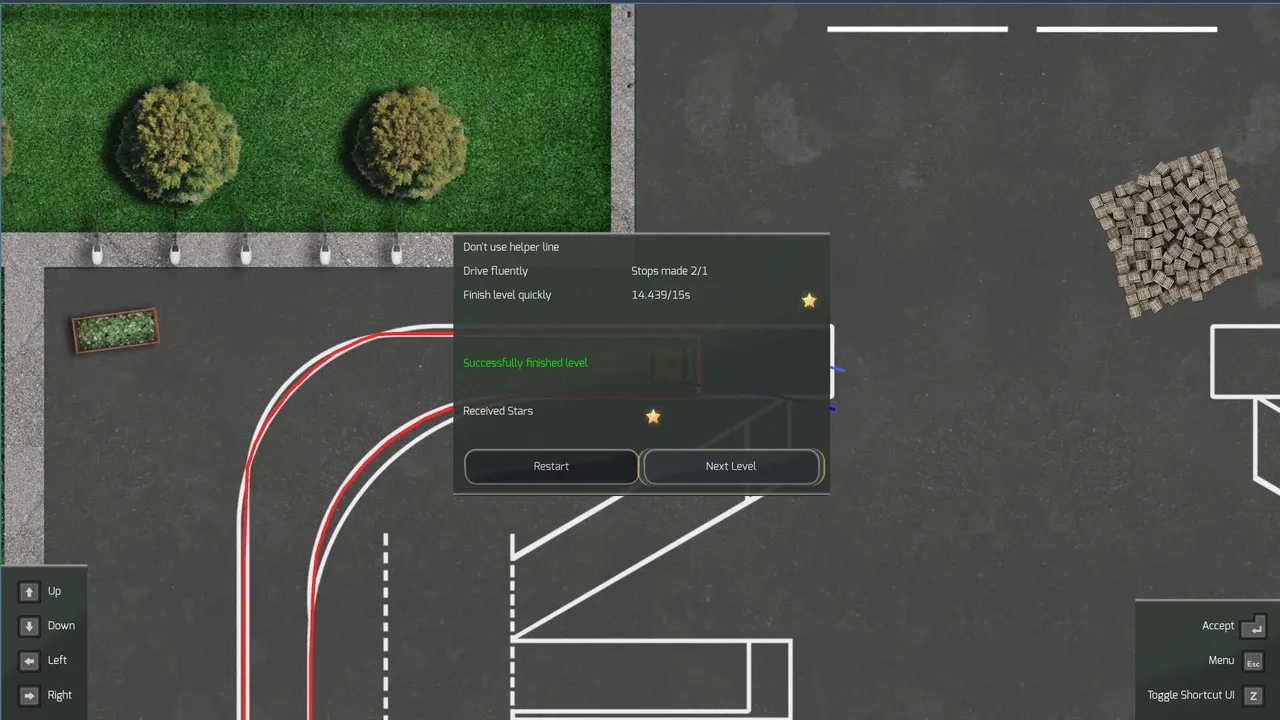Click the Esc key icon beside Menu
The image size is (1280, 720).
point(1252,662)
